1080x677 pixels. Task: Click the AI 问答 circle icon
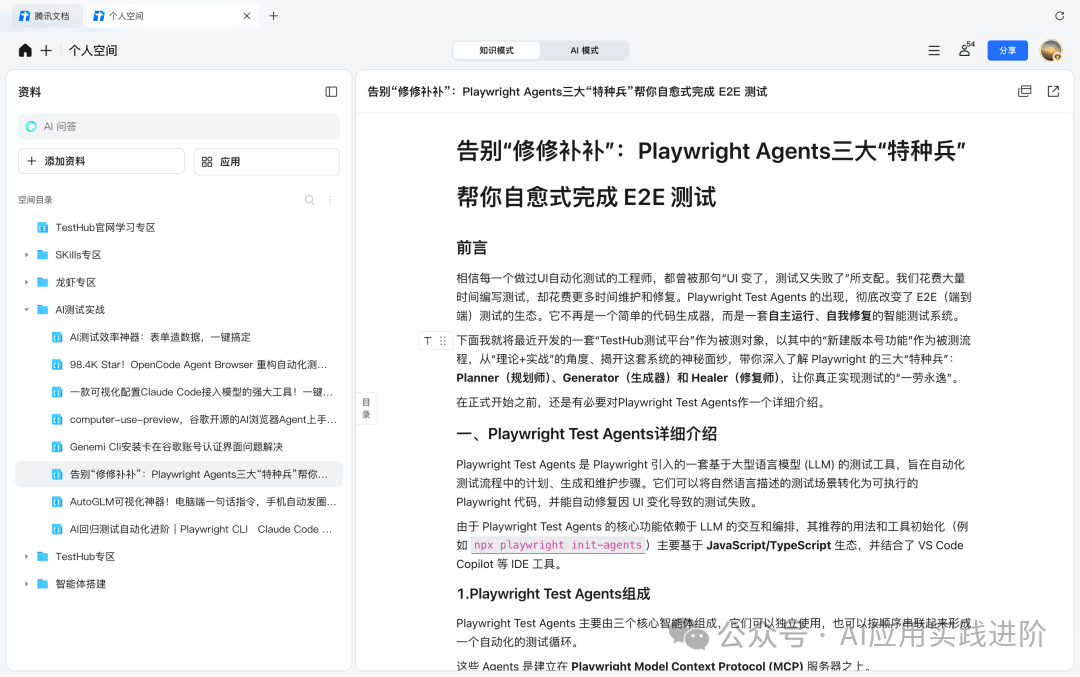pyautogui.click(x=31, y=126)
